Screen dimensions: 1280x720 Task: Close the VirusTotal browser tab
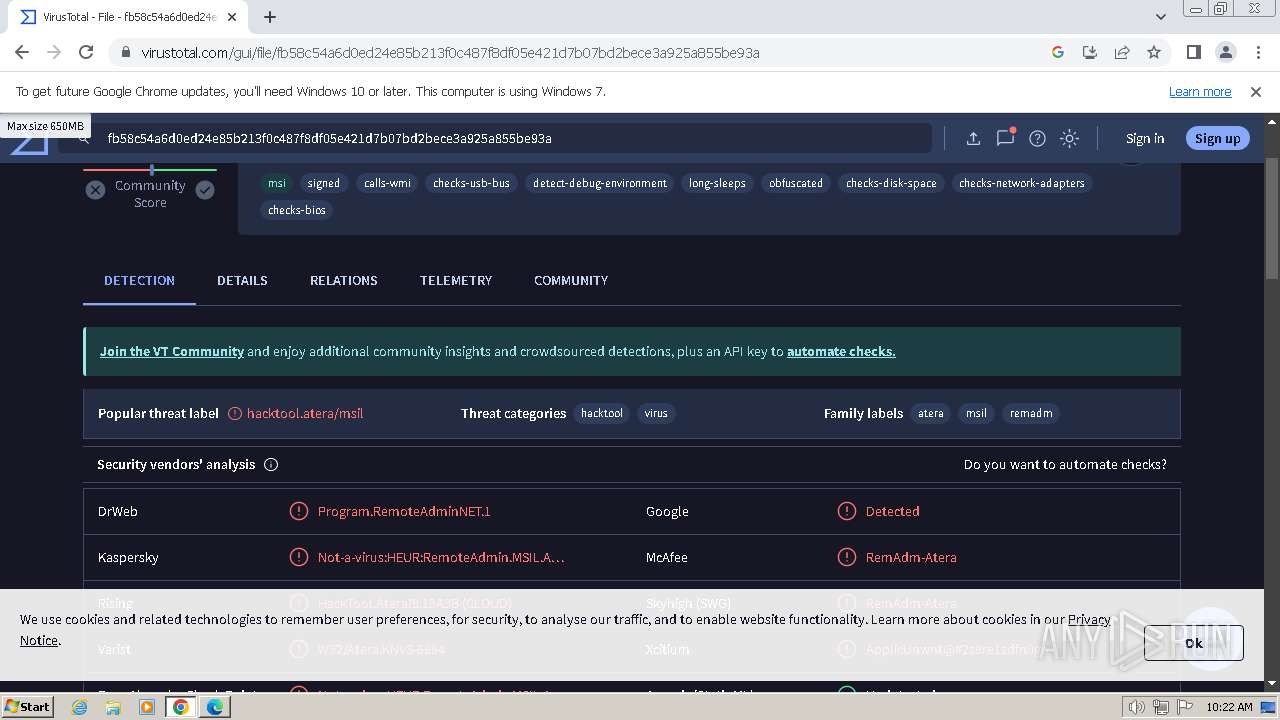tap(233, 17)
